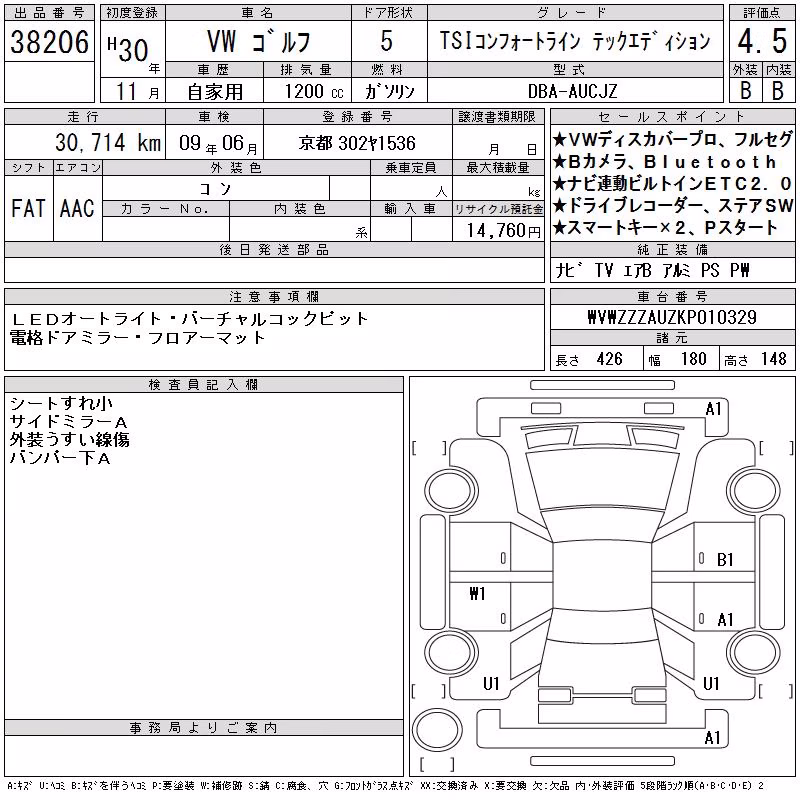Click recycling deposit 14,760円
This screenshot has width=800, height=800.
503,231
